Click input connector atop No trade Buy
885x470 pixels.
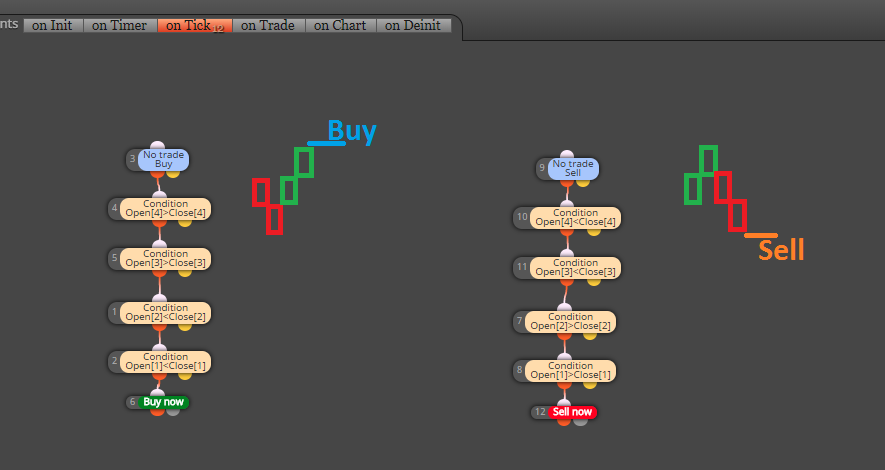157,146
